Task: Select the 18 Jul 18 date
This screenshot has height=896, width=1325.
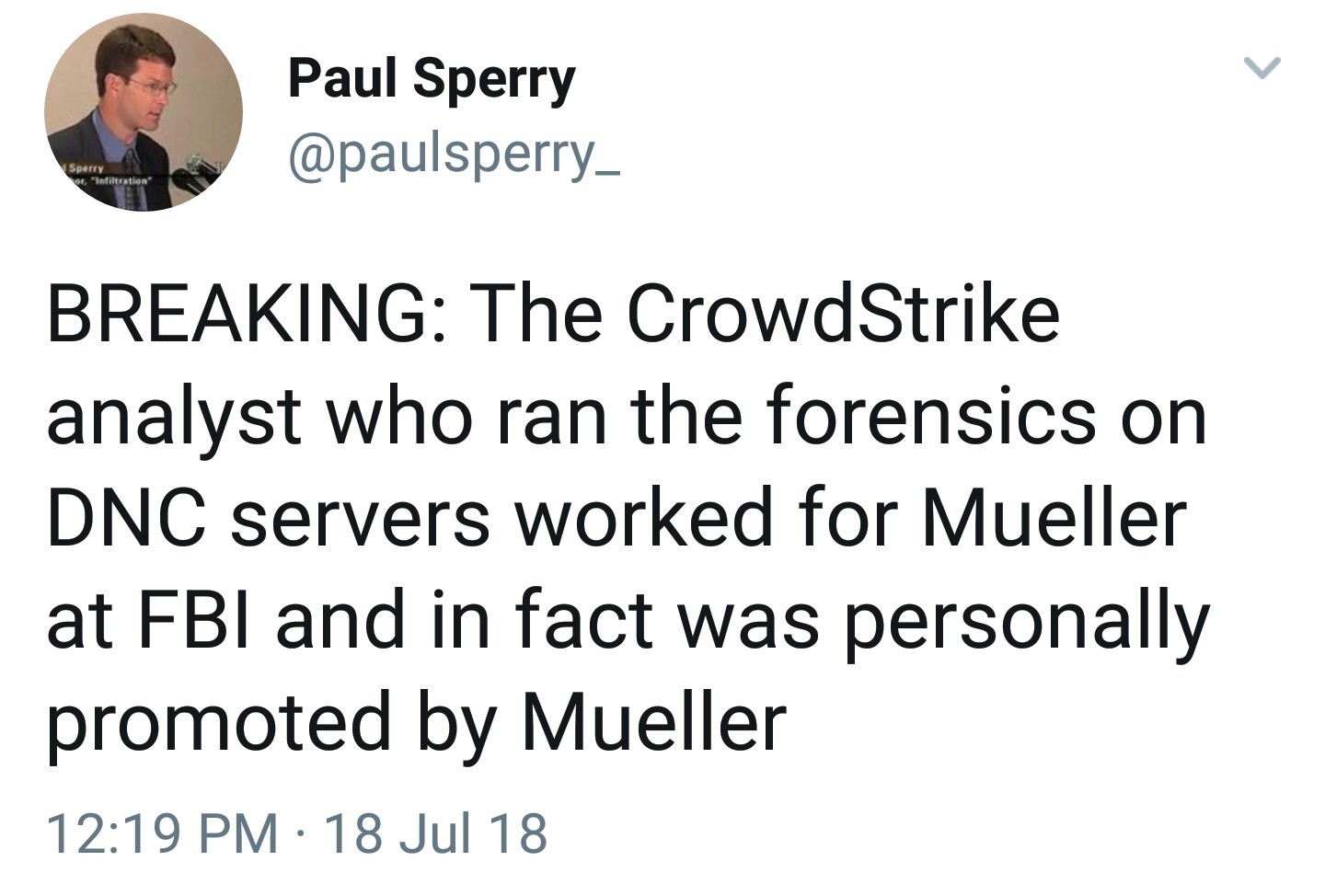Action: click(x=436, y=833)
